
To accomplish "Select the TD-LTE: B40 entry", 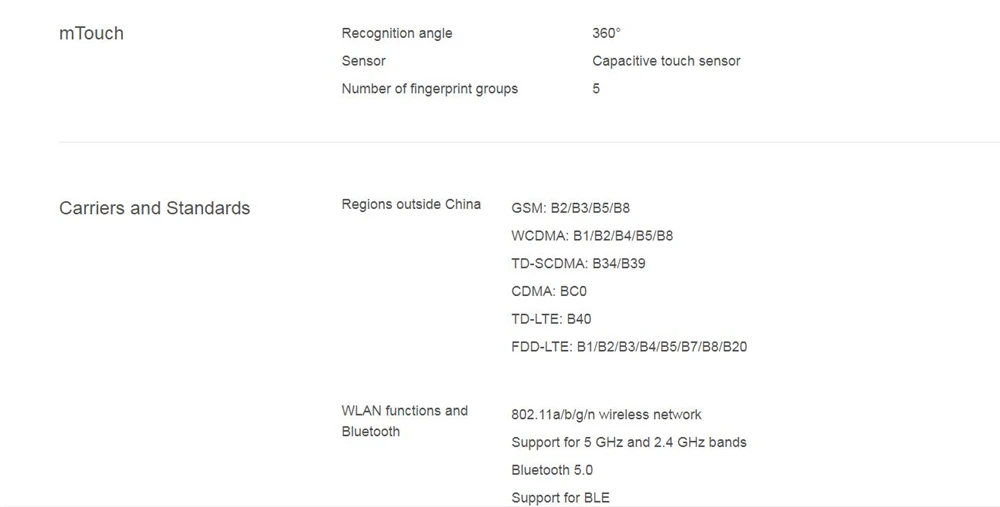I will (x=551, y=319).
